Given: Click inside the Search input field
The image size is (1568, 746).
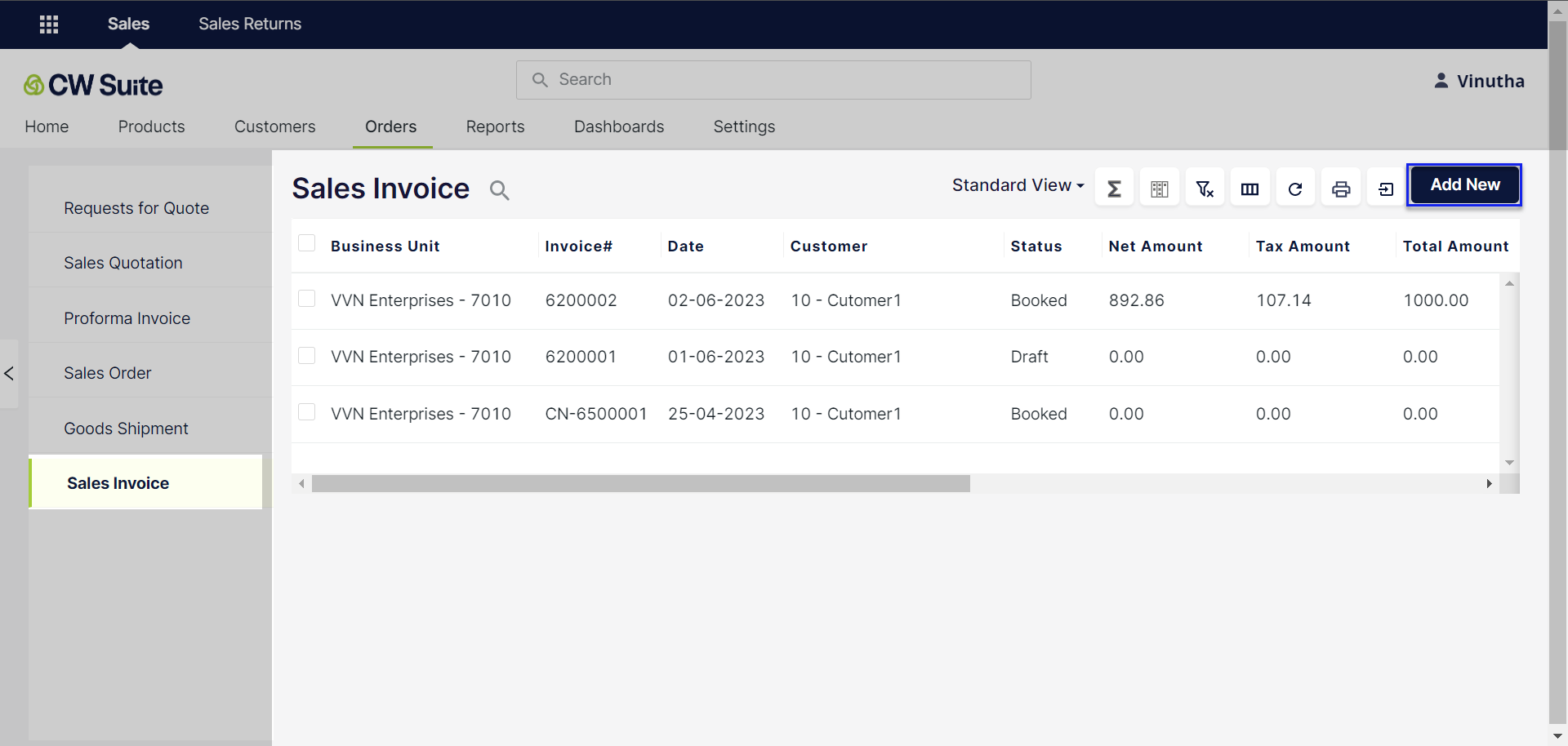Looking at the screenshot, I should pos(773,80).
